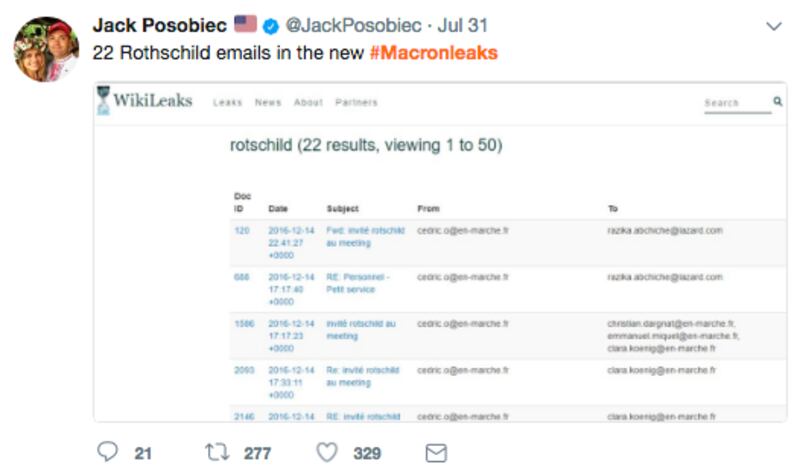Open document ID 120 link

(241, 230)
